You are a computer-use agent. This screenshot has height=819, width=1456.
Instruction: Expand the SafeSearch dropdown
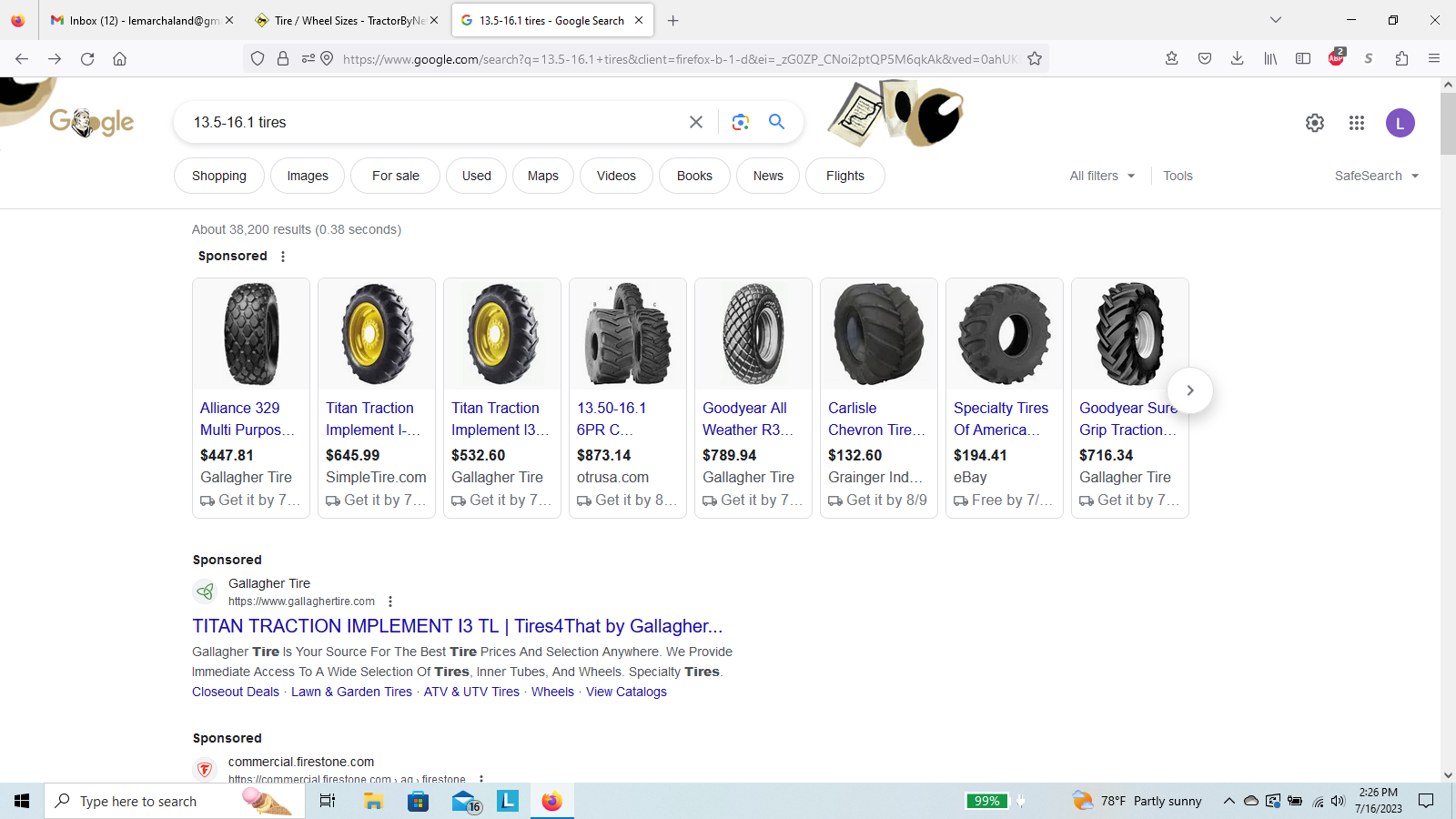coord(1377,176)
